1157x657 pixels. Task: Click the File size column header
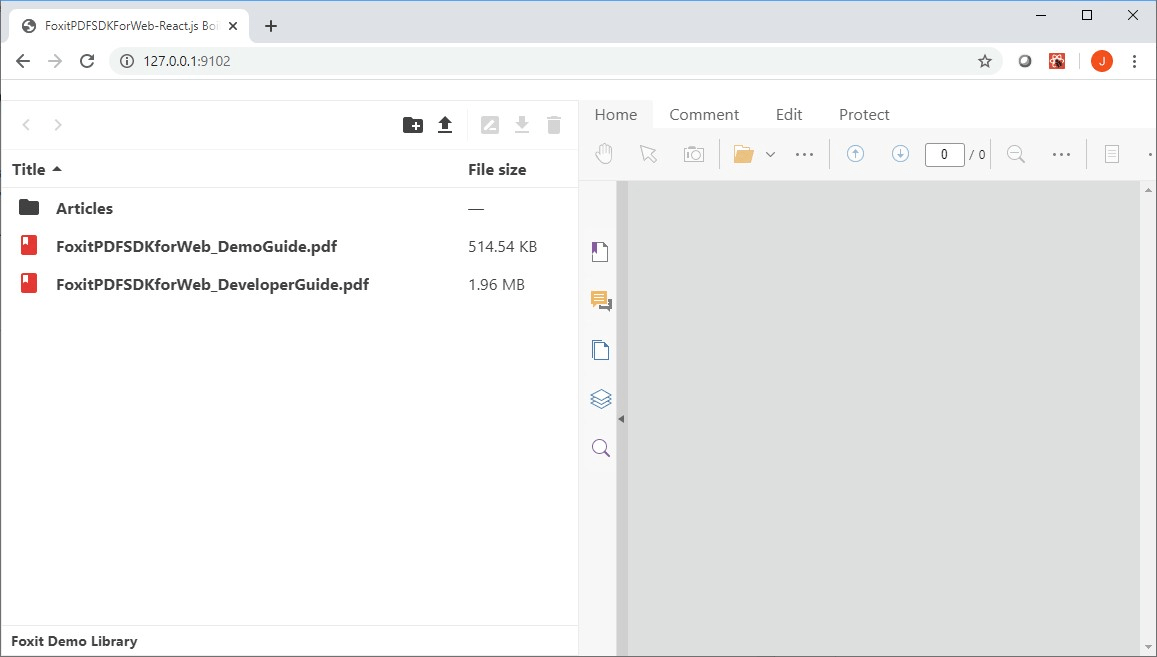[x=497, y=170]
